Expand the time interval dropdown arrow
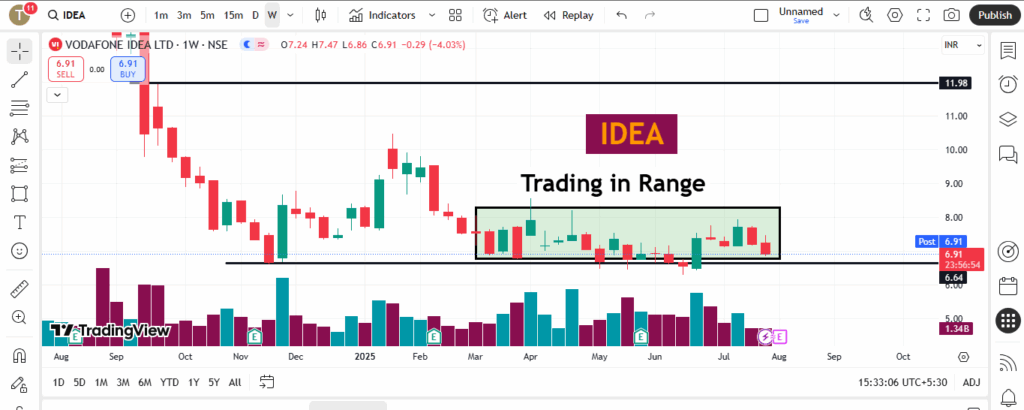 [290, 15]
